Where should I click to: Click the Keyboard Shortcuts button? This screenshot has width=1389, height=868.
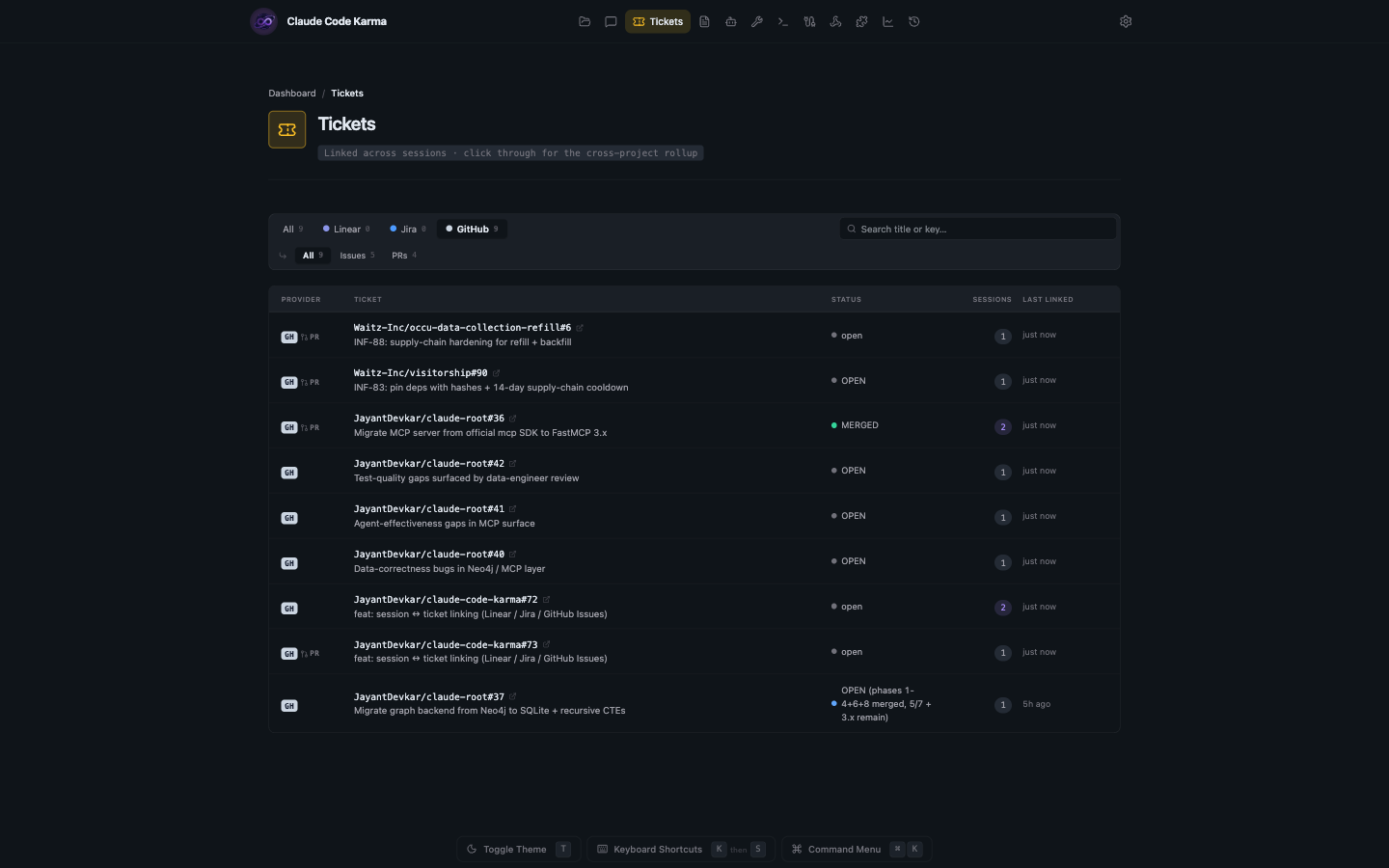tap(681, 850)
